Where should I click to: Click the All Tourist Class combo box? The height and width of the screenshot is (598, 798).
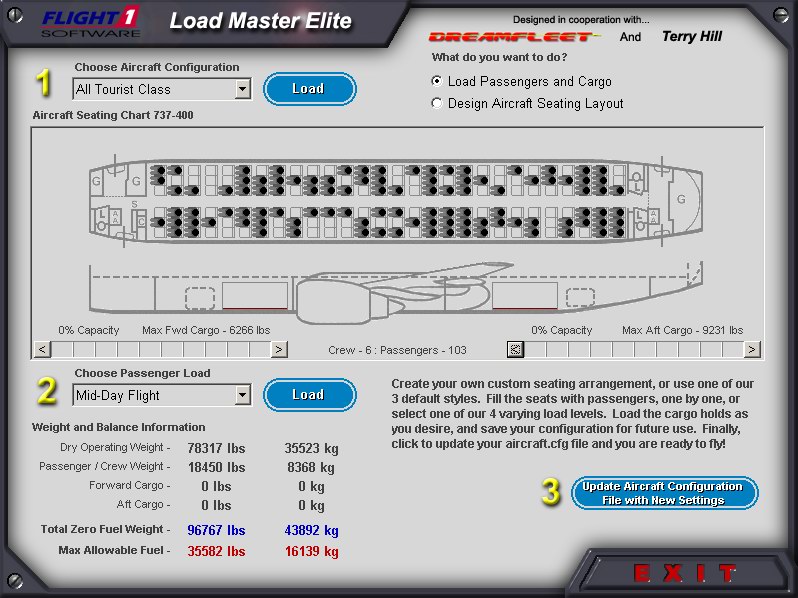(153, 90)
